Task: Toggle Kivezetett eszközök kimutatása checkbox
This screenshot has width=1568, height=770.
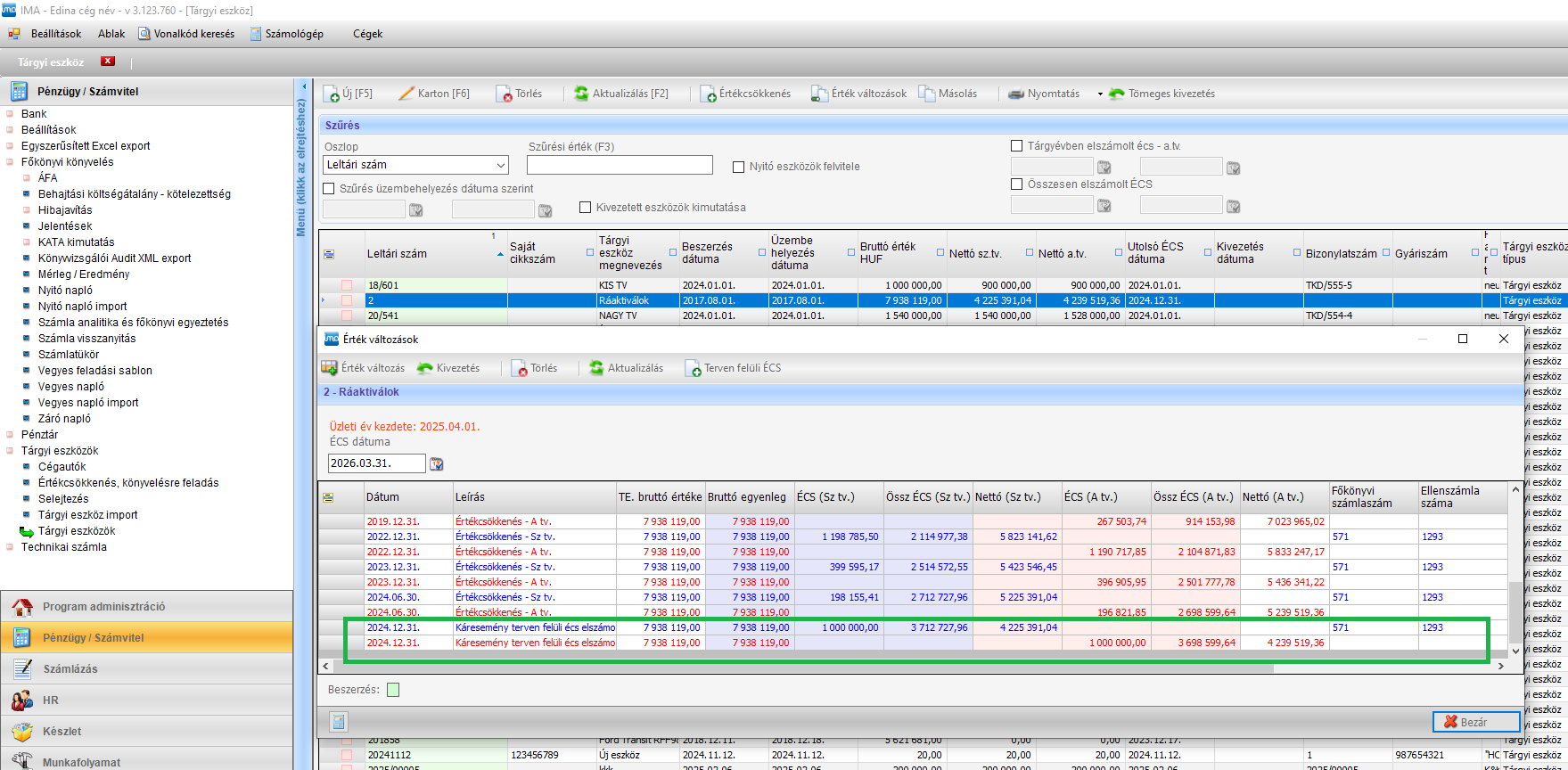Action: (586, 208)
